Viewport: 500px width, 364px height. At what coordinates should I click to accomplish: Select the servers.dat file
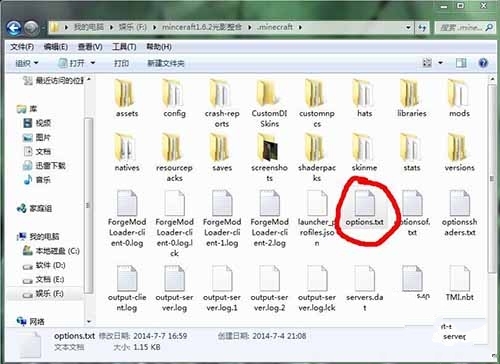[364, 288]
